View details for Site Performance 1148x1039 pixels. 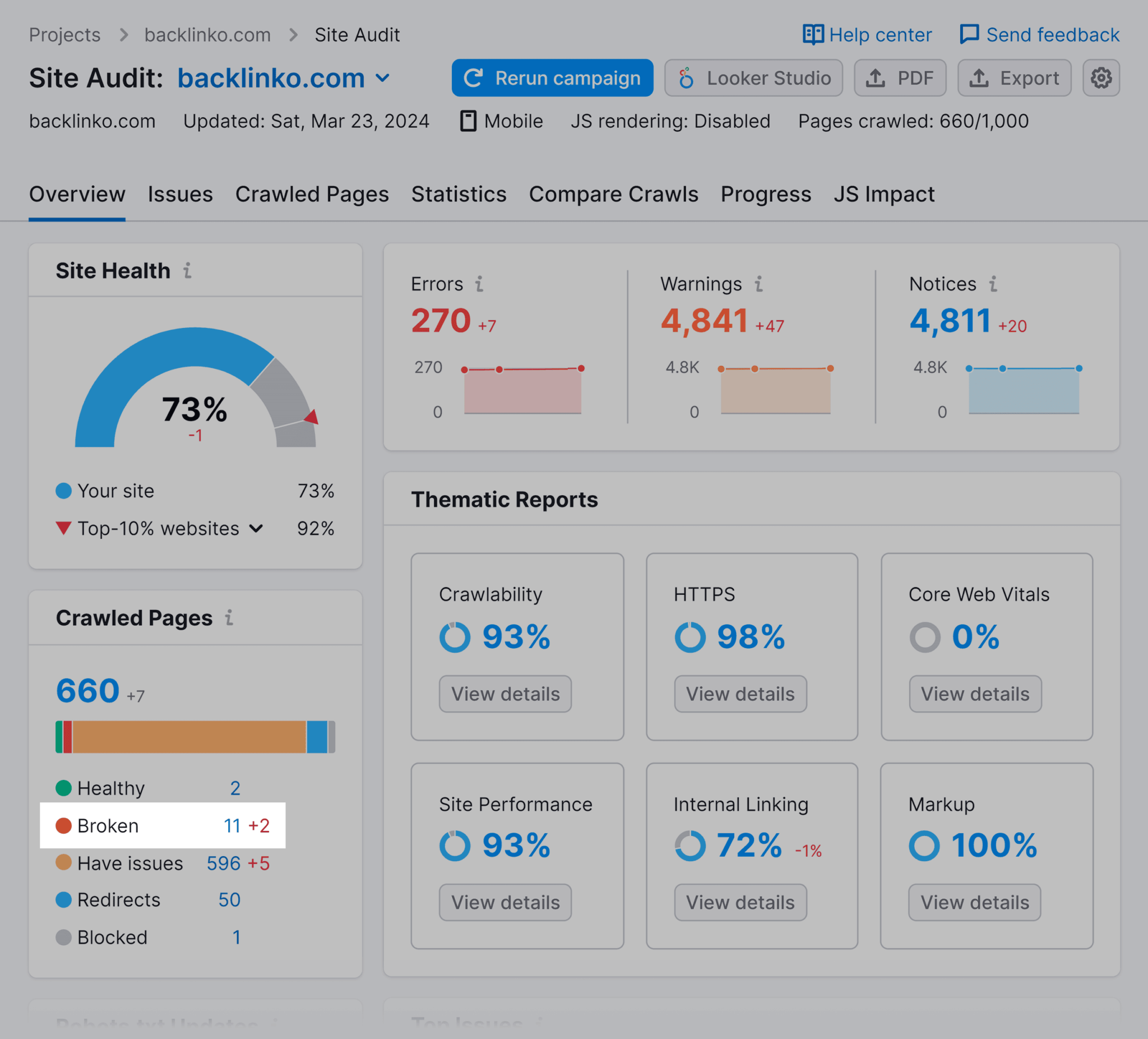505,902
